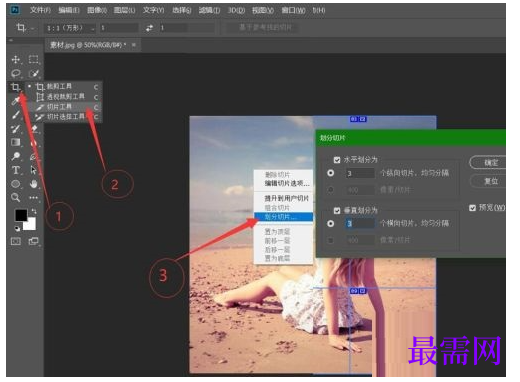The width and height of the screenshot is (520, 382).
Task: Select pixels-per-slice radio under 垂直划分为
Action: pos(331,240)
